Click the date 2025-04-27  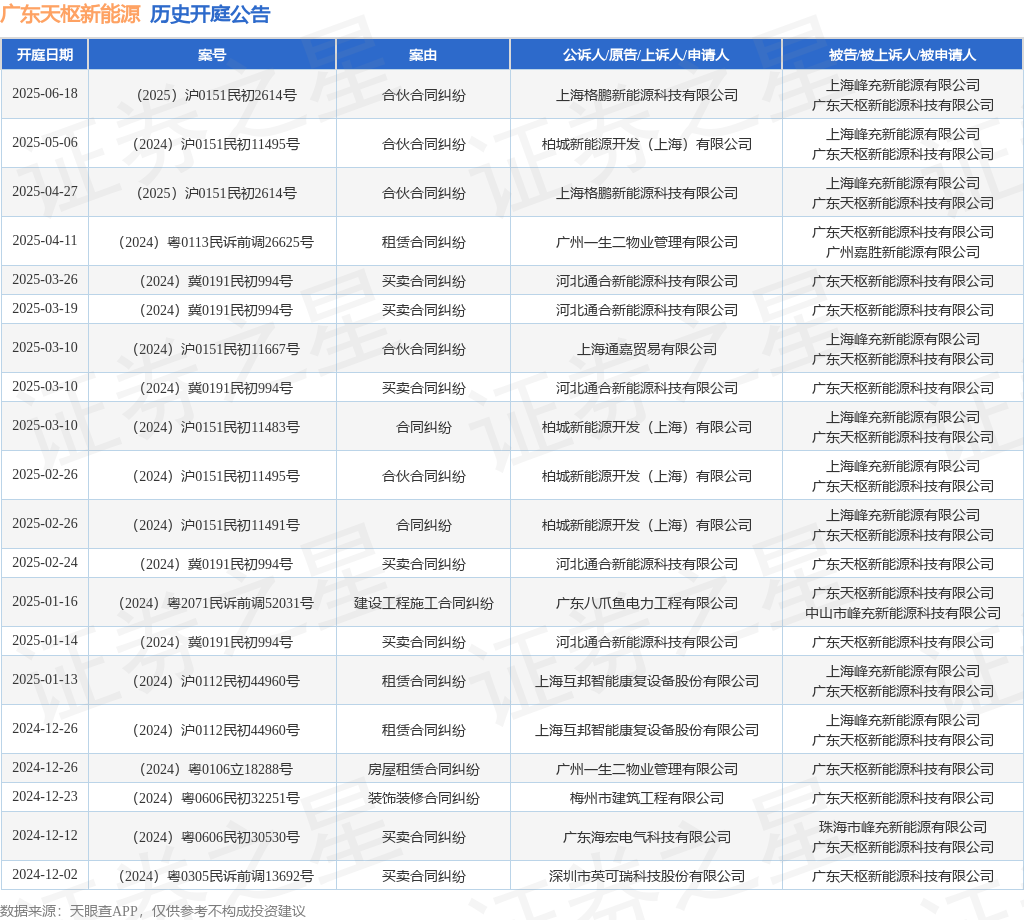(45, 191)
